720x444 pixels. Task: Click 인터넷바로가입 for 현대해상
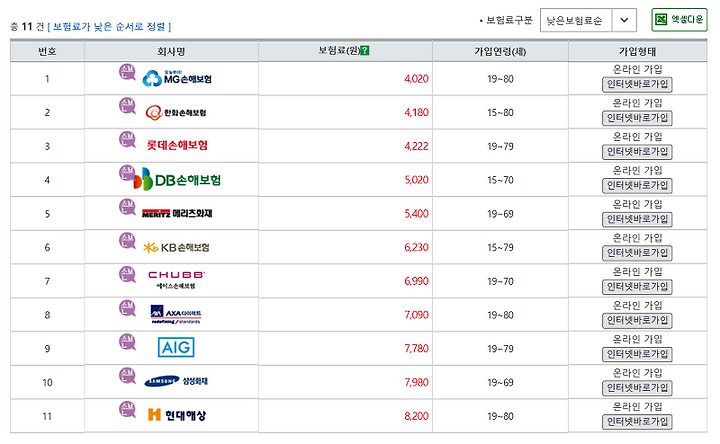pyautogui.click(x=637, y=422)
